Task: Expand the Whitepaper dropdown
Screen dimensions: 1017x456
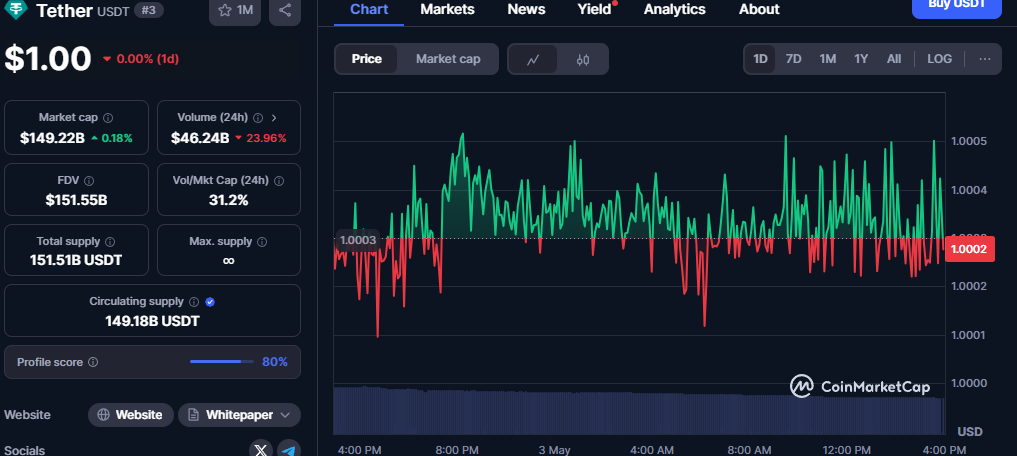Action: [239, 415]
